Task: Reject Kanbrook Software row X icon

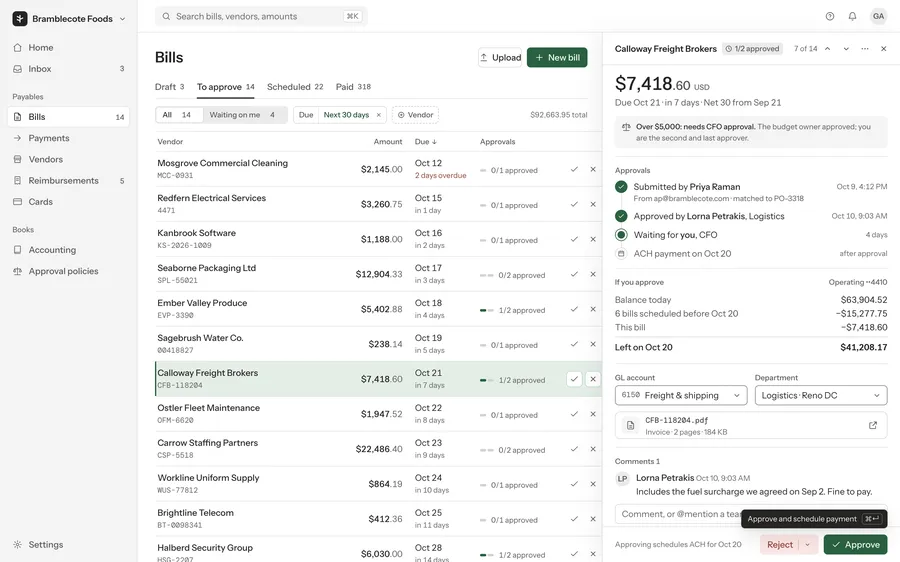Action: coord(593,239)
